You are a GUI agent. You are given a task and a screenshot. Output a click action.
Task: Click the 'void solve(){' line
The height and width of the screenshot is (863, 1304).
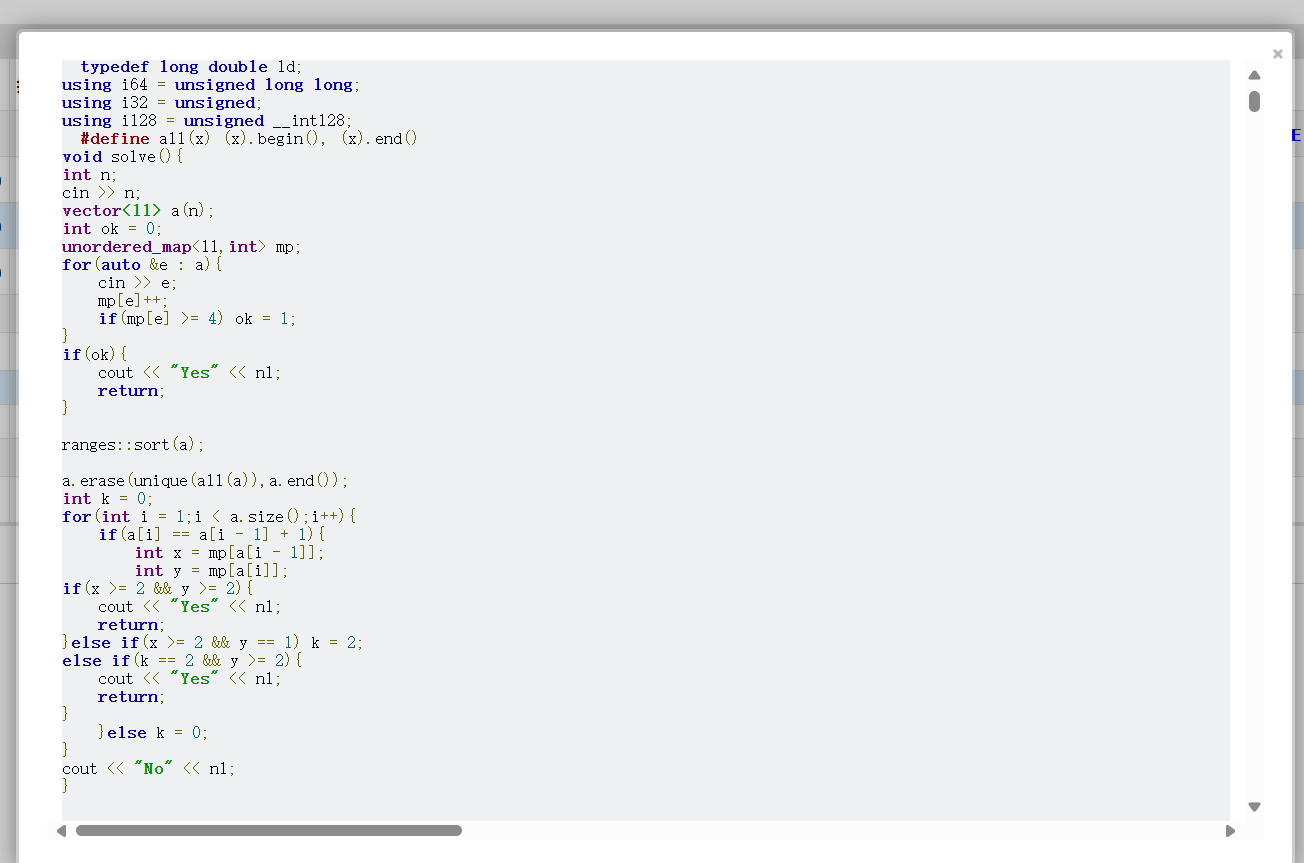pyautogui.click(x=123, y=157)
